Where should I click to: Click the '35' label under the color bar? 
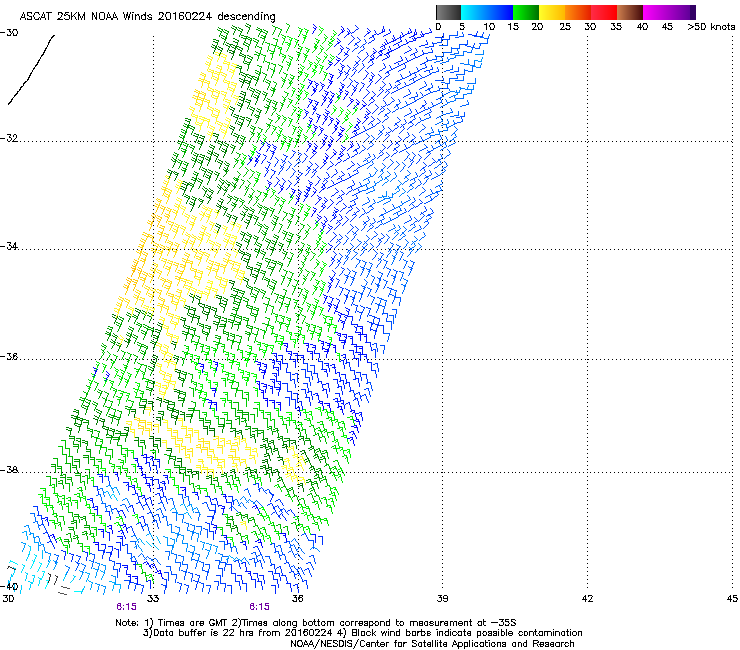click(x=615, y=27)
